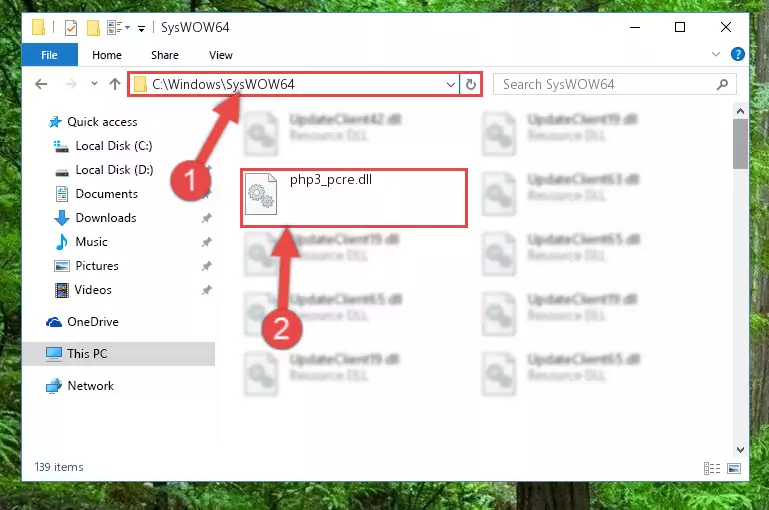Click the folder icon in title bar
The height and width of the screenshot is (510, 769).
point(39,27)
